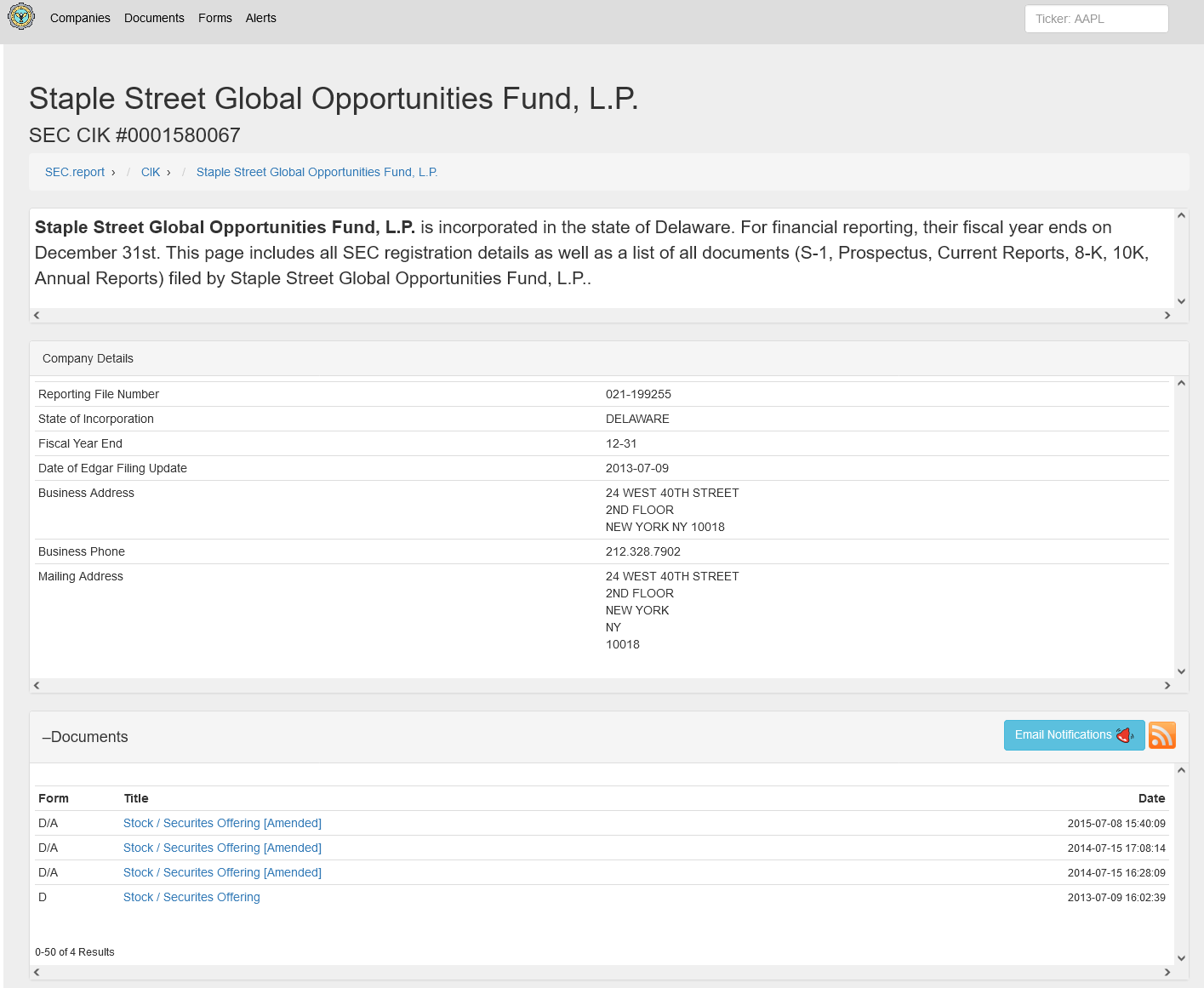
Task: Open the Alerts menu item
Action: (261, 18)
